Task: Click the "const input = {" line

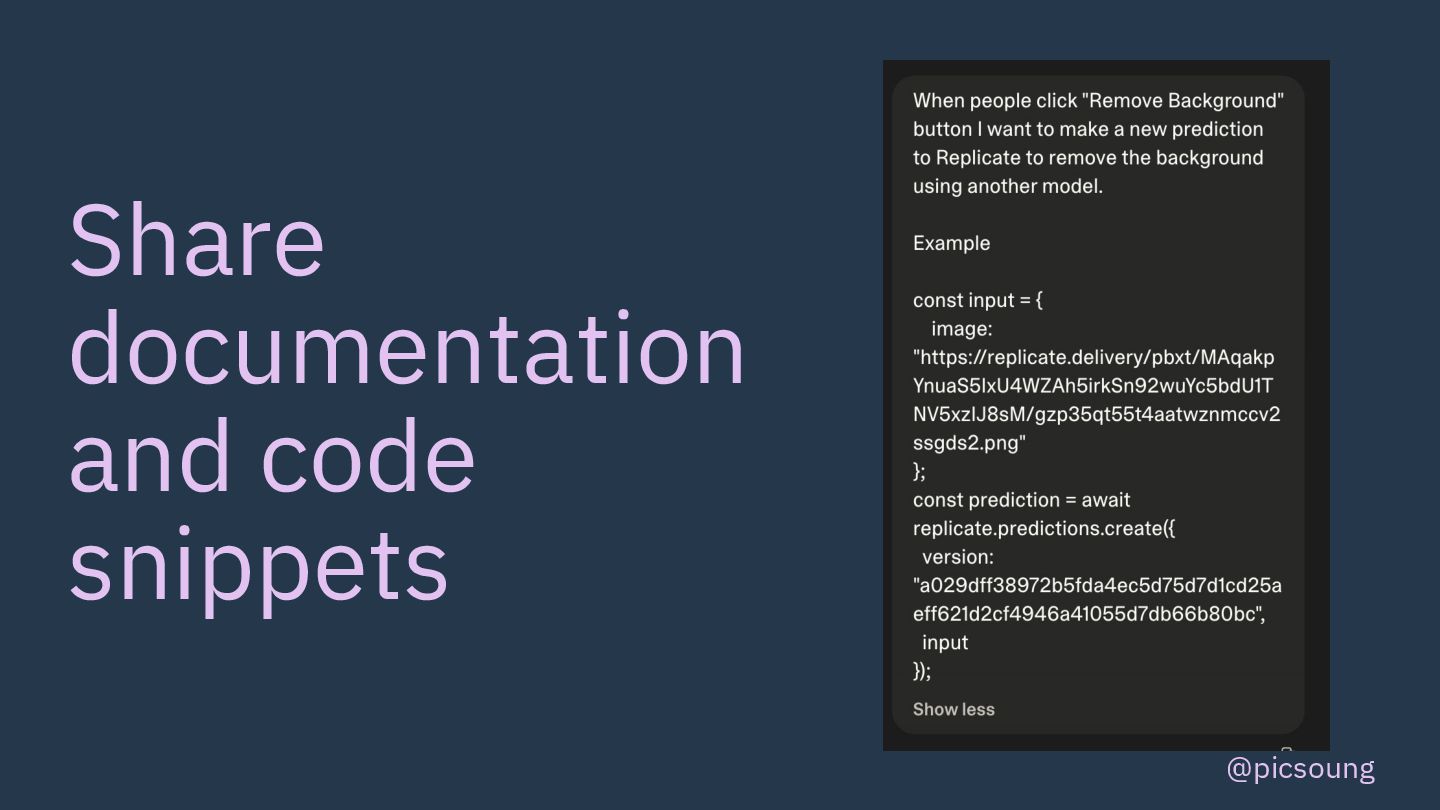Action: [x=977, y=300]
